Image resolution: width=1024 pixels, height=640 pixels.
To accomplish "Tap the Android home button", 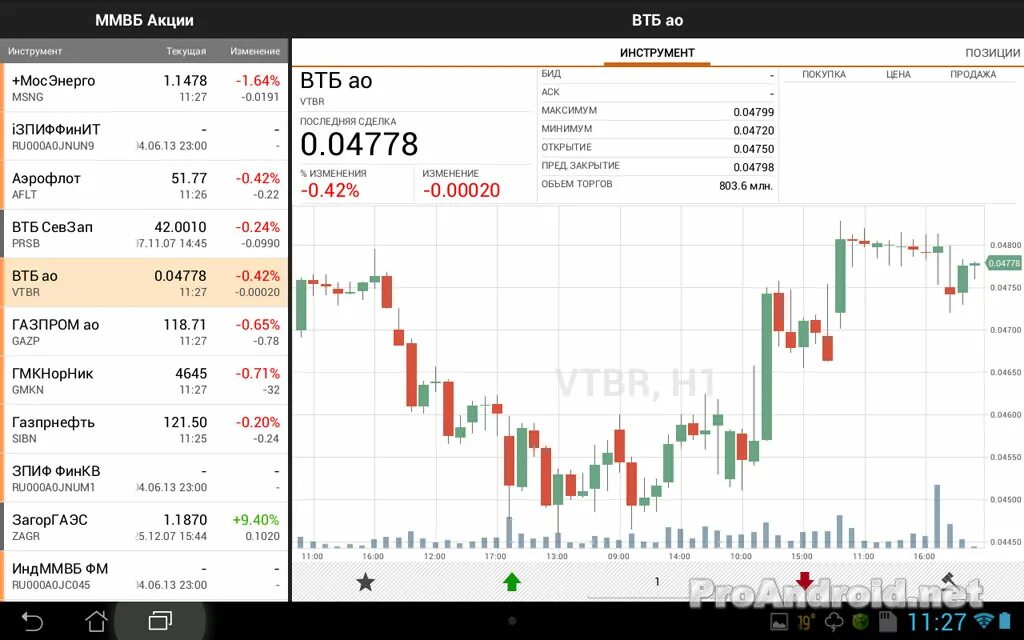I will 97,621.
